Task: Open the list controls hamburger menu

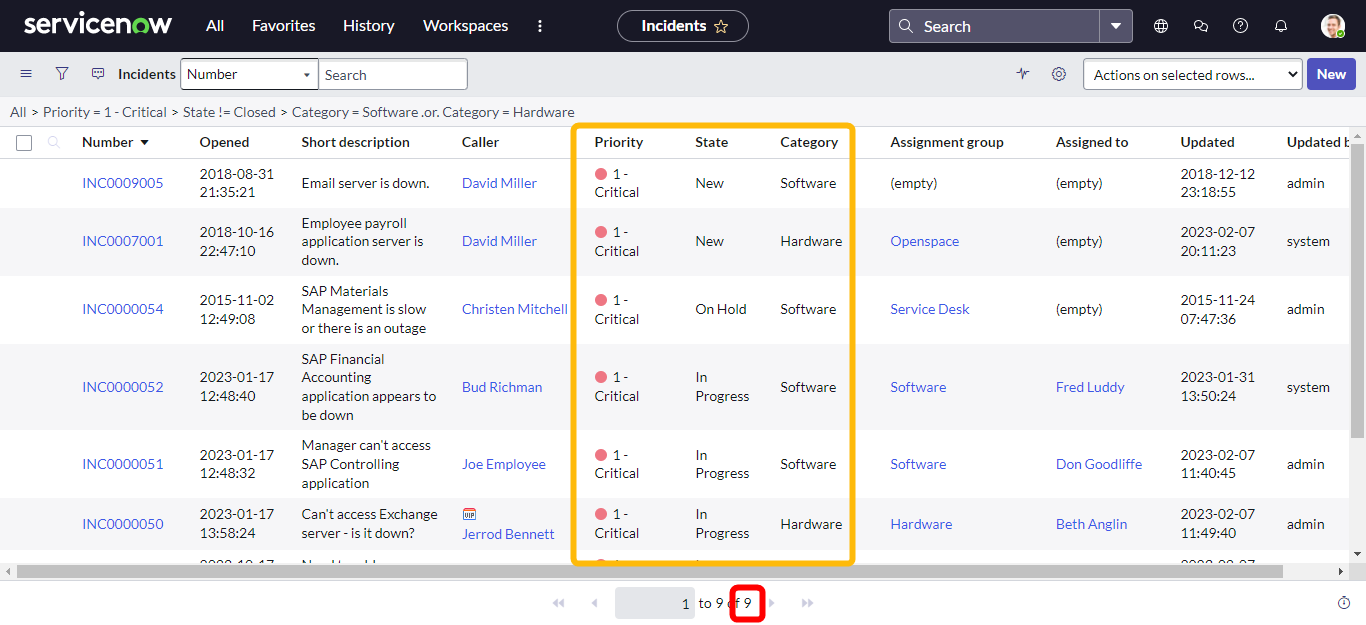Action: coord(25,73)
